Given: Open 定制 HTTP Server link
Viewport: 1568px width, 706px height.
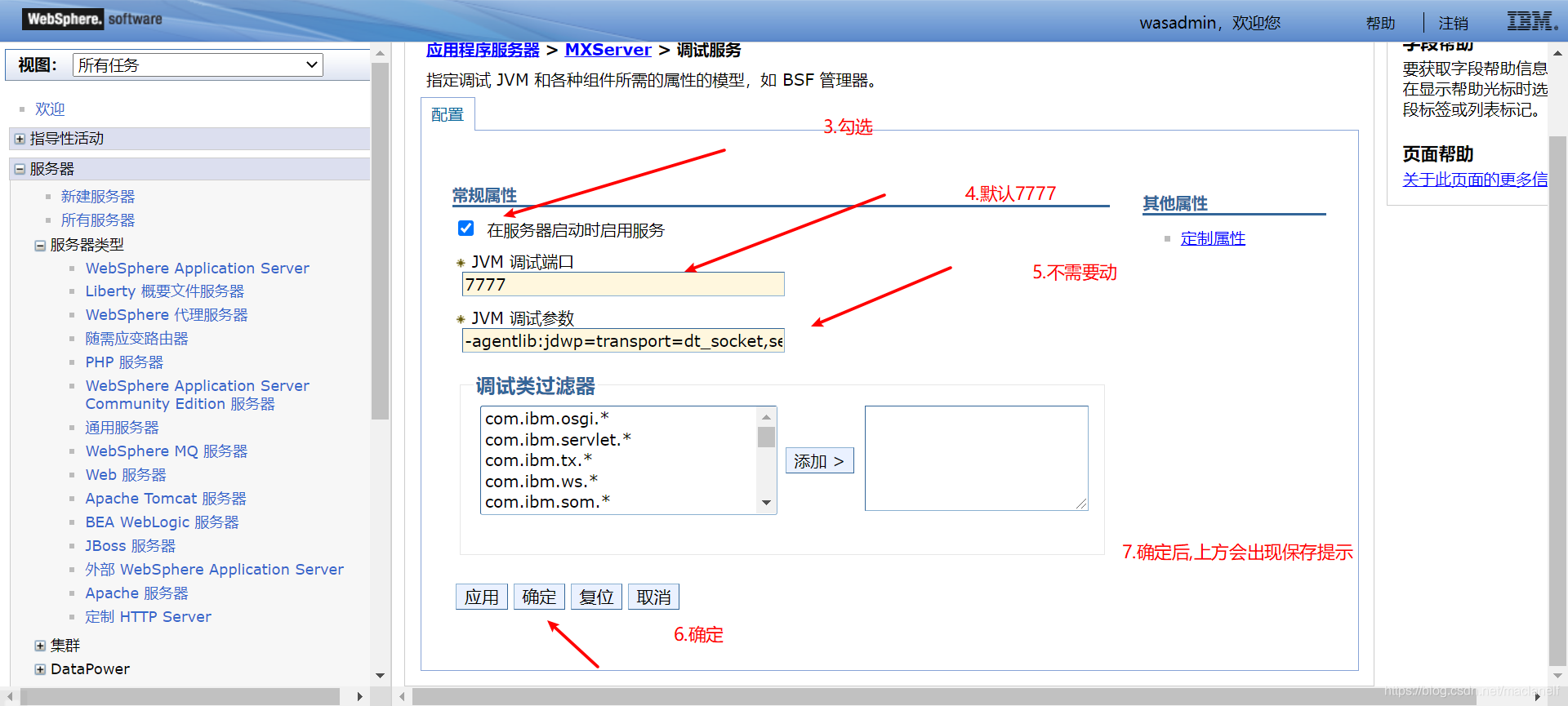Looking at the screenshot, I should click(149, 617).
